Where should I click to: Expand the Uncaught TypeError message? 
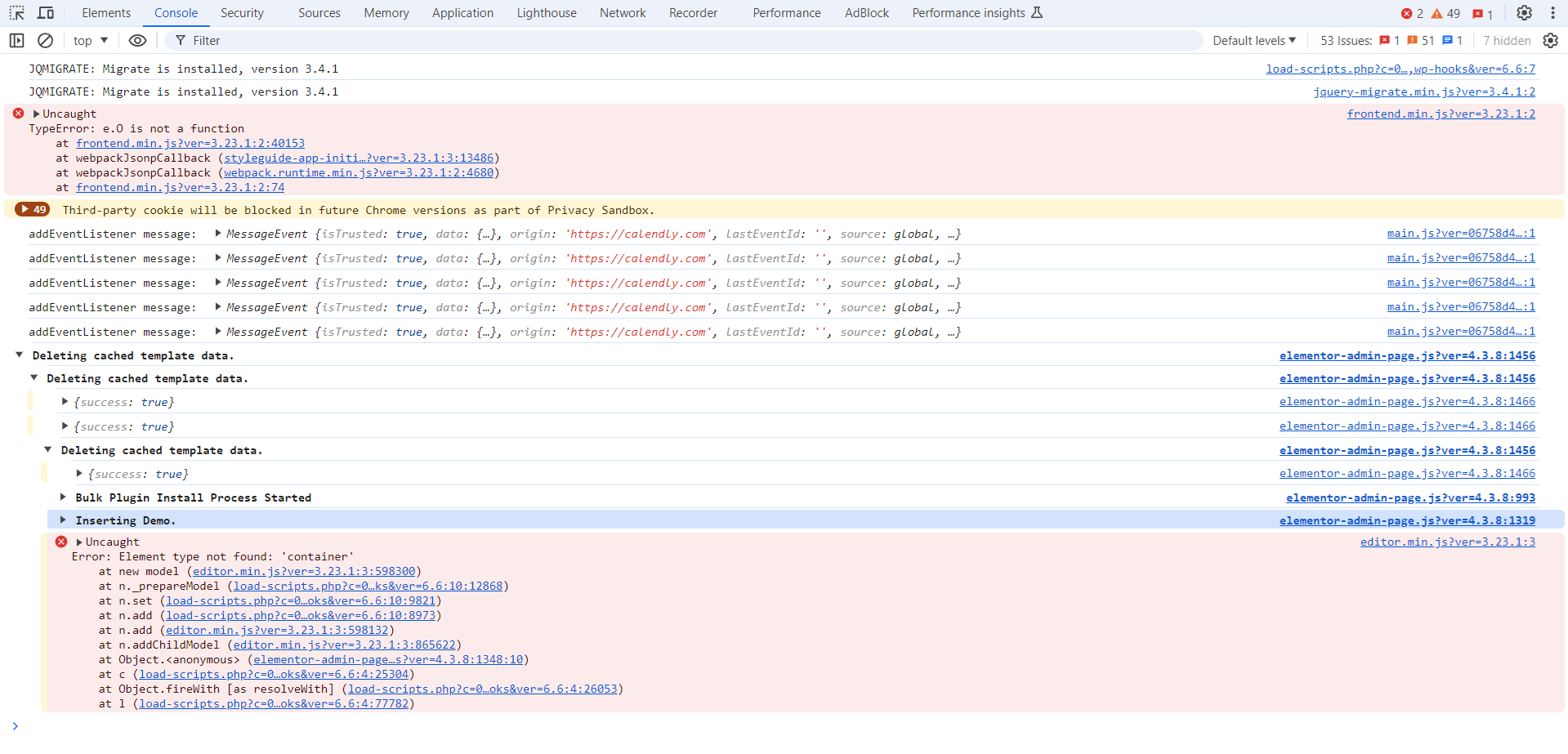coord(36,114)
